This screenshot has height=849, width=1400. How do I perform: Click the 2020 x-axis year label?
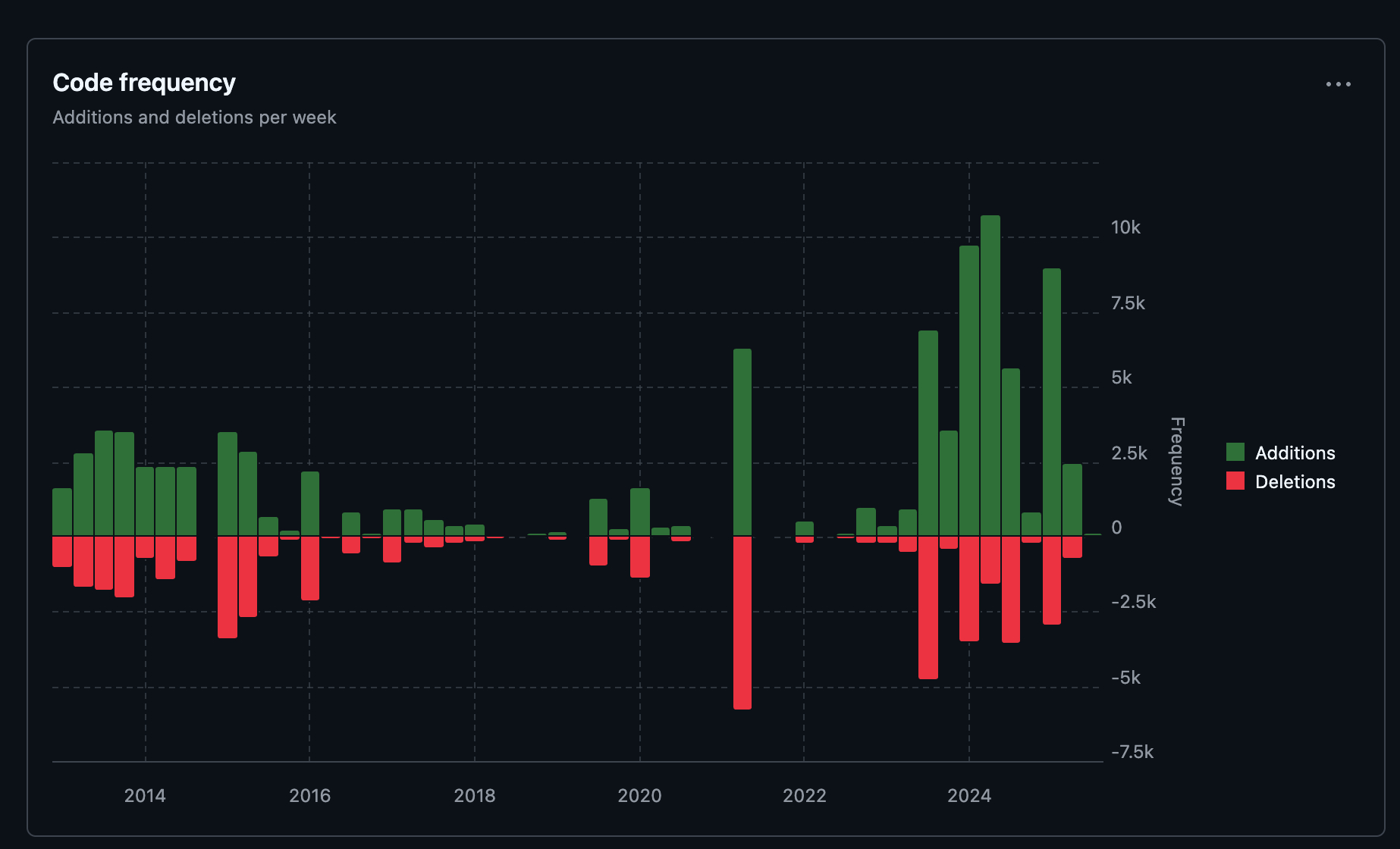coord(639,796)
